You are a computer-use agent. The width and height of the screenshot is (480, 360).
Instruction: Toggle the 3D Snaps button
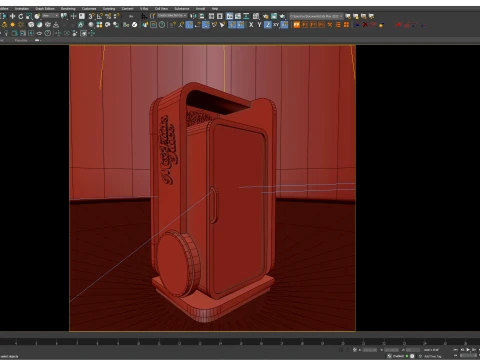91,16
